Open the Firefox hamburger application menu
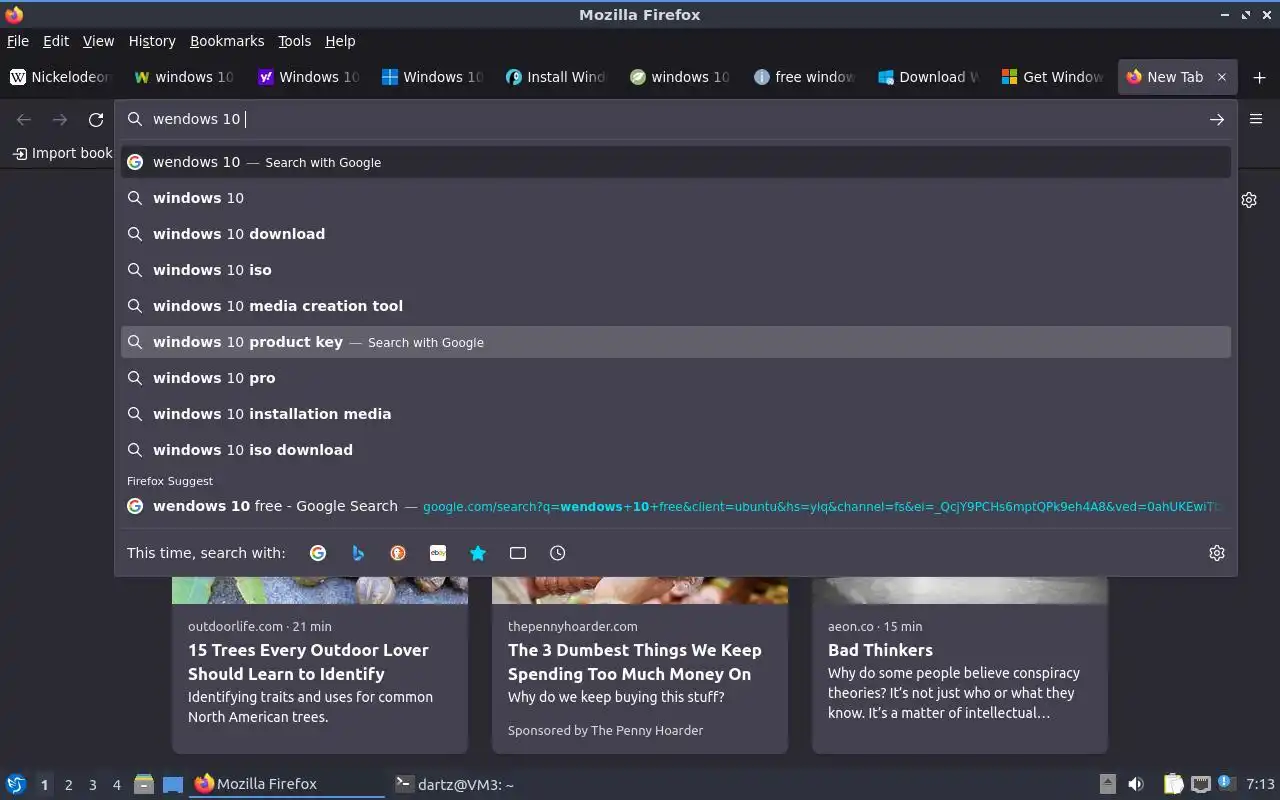1280x800 pixels. [x=1256, y=119]
